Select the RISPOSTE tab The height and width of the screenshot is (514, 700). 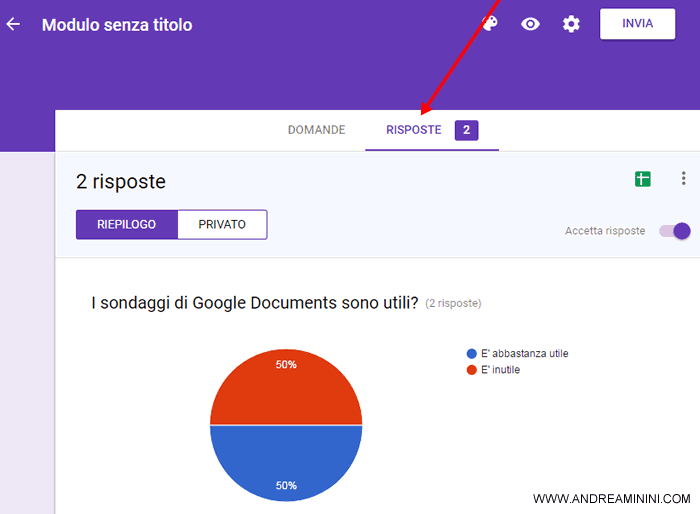[414, 130]
